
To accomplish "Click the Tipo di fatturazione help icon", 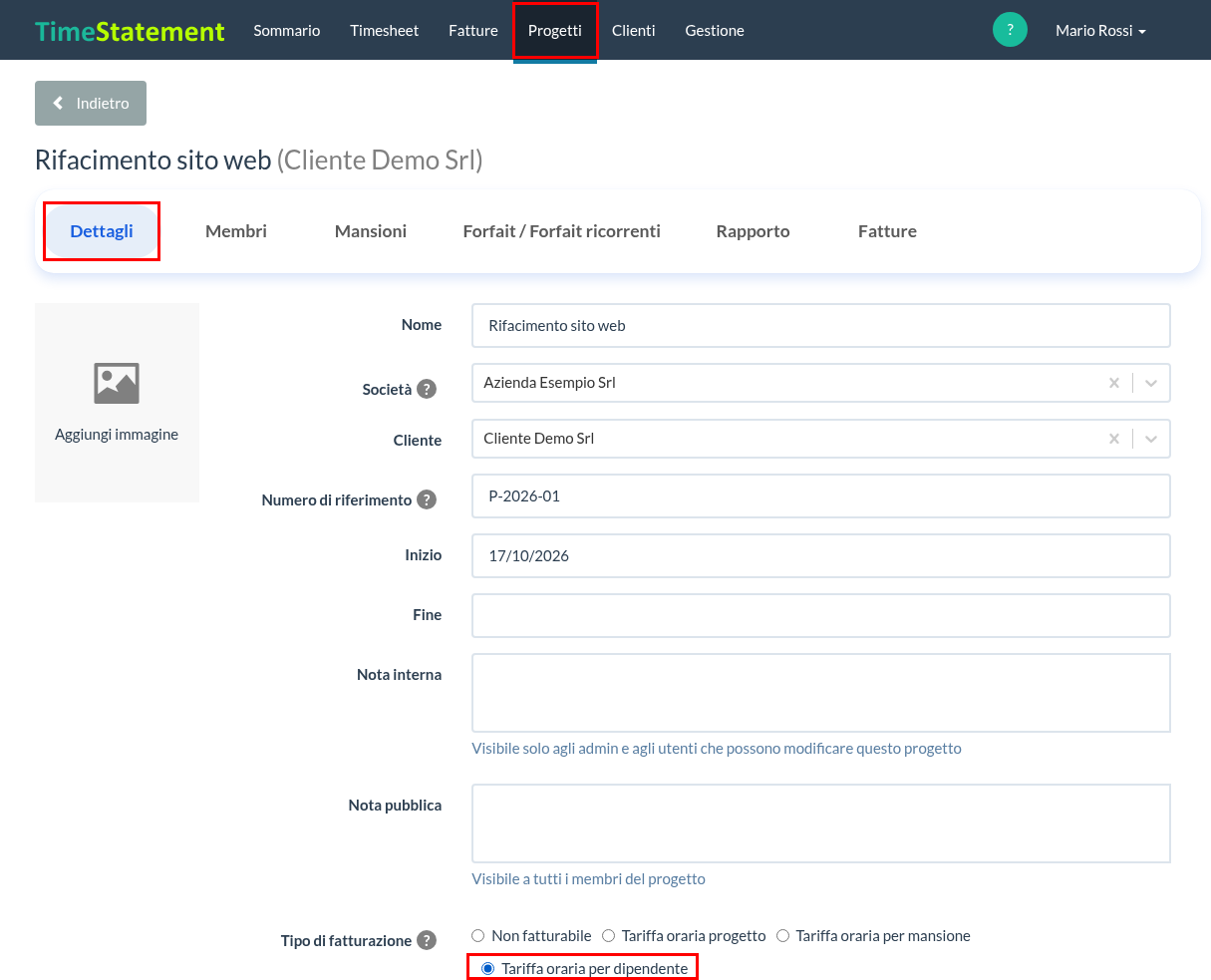I will point(427,940).
